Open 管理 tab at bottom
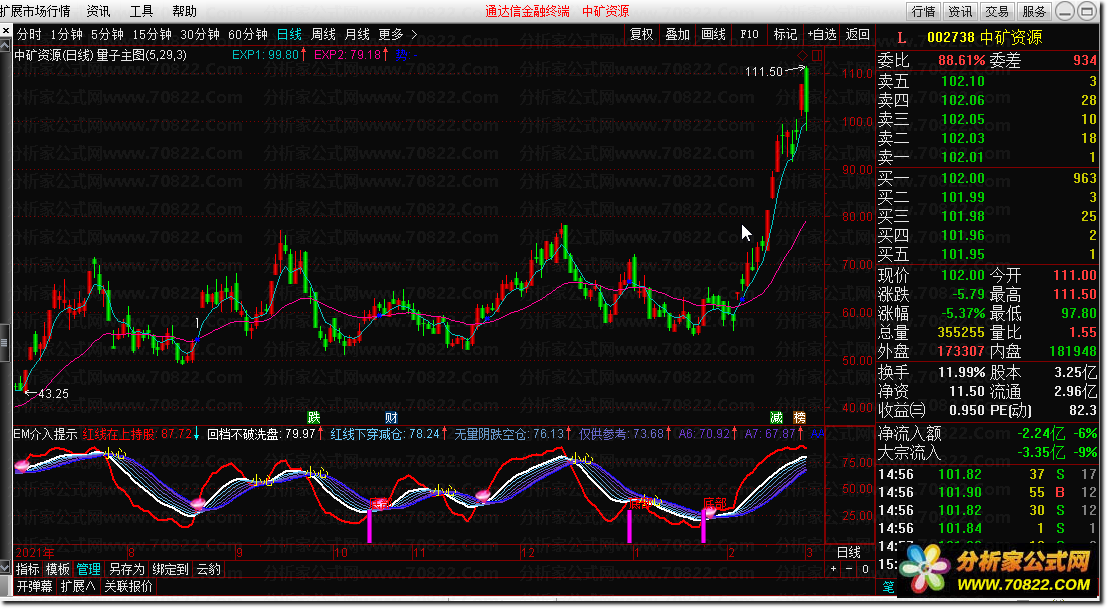Image resolution: width=1109 pixels, height=609 pixels. (88, 569)
